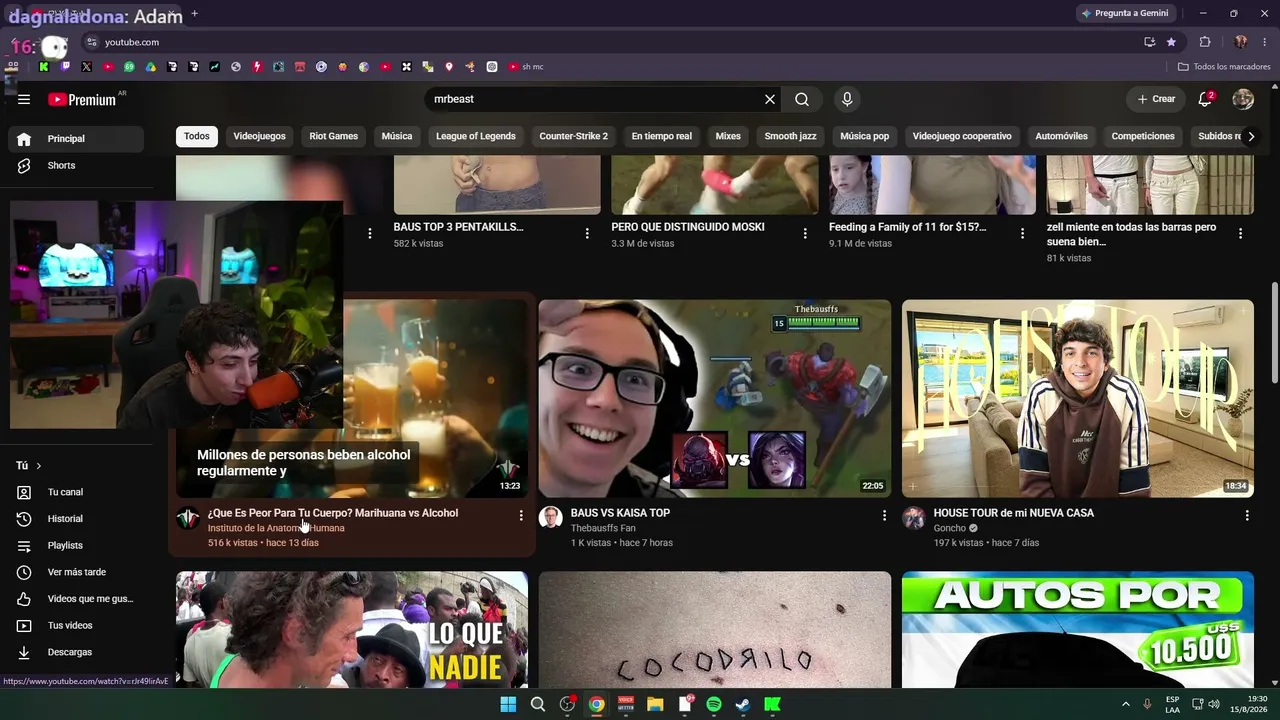This screenshot has width=1280, height=720.
Task: Go to the YouTube Premium home logo
Action: 82,99
